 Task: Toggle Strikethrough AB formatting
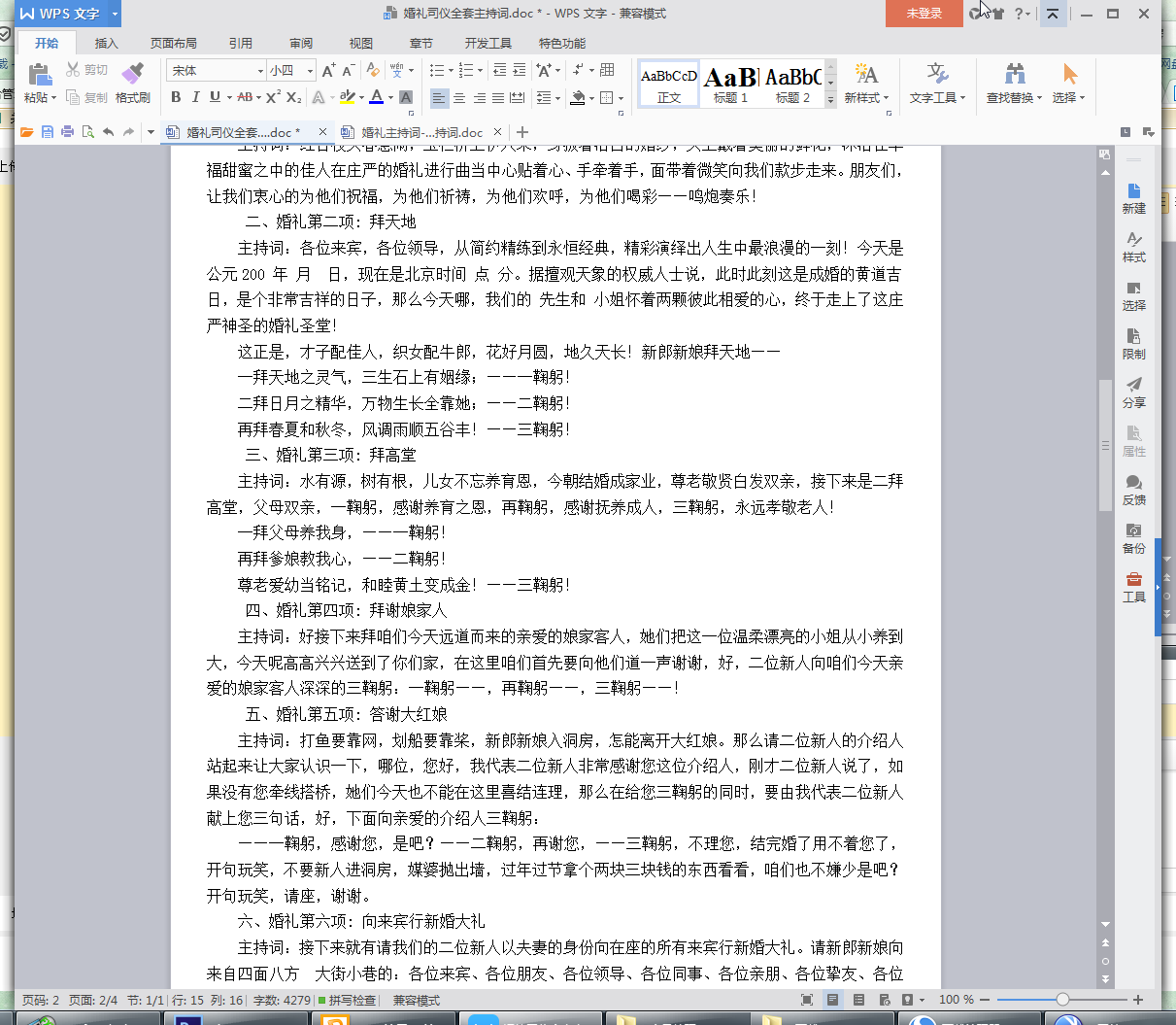point(244,97)
